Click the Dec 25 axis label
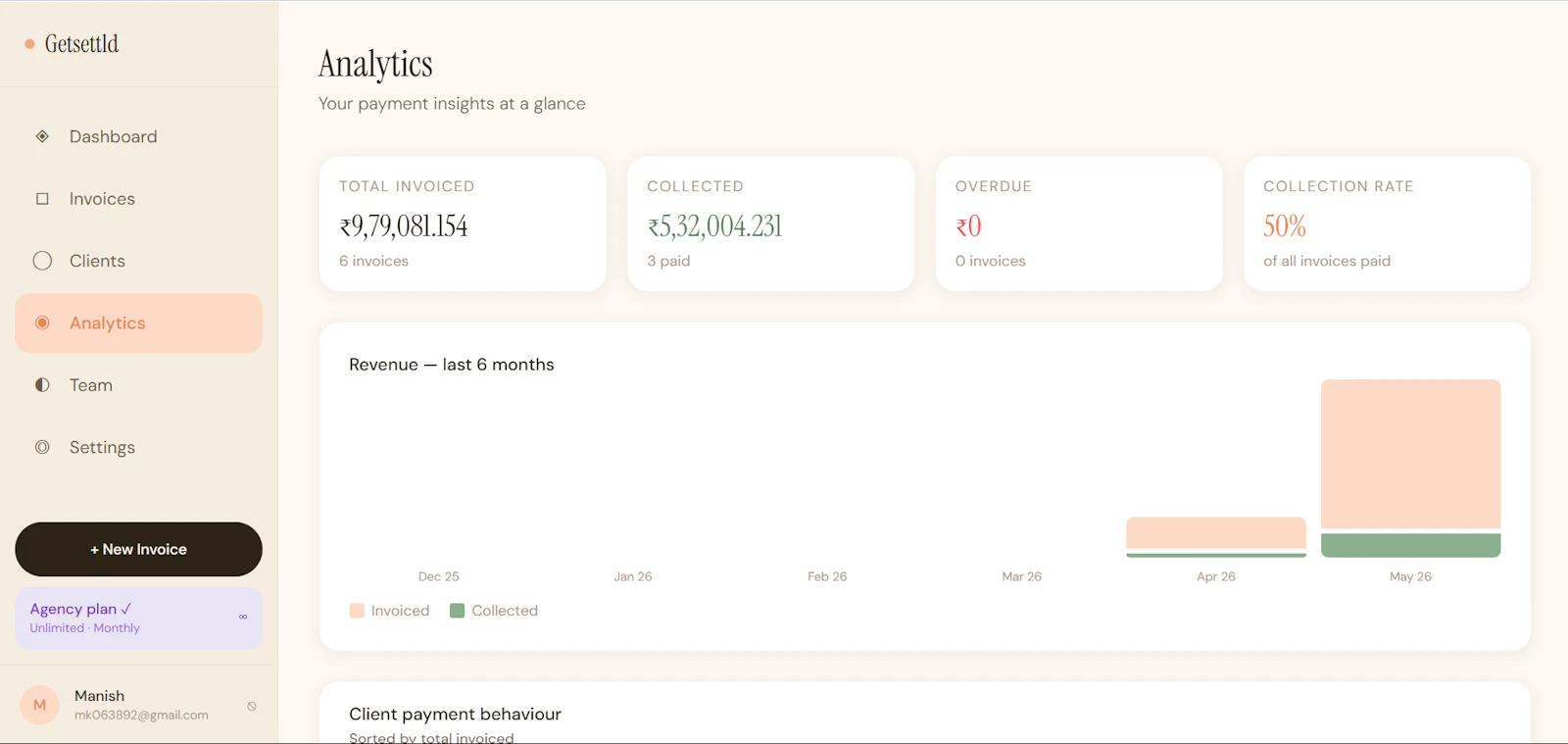The width and height of the screenshot is (1568, 744). pyautogui.click(x=439, y=576)
